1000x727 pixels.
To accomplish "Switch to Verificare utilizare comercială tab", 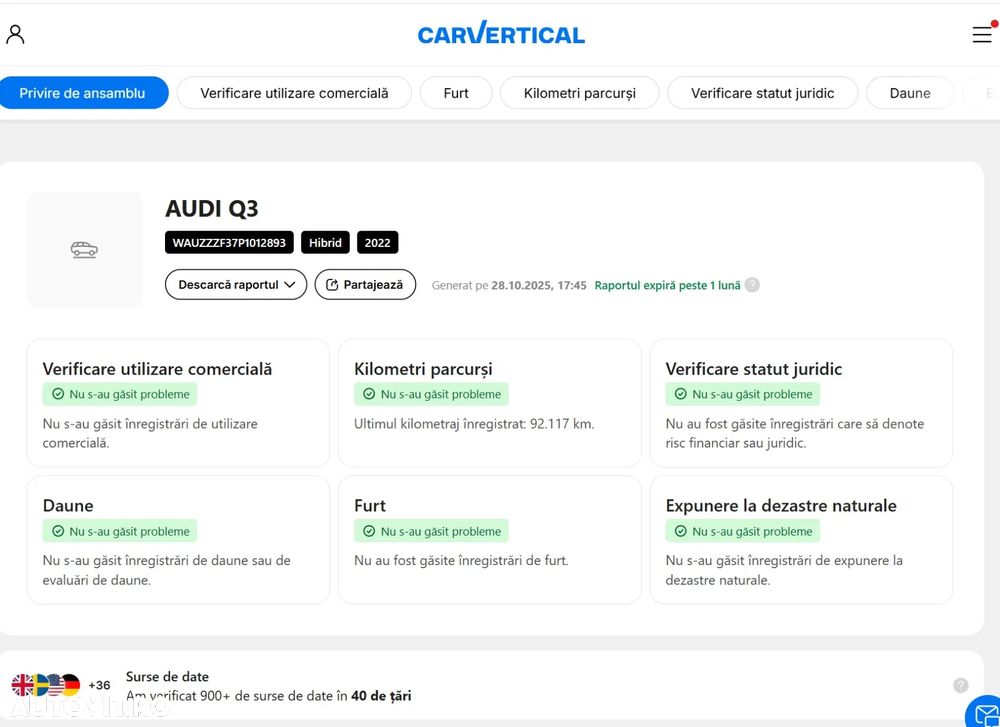I will [x=294, y=93].
